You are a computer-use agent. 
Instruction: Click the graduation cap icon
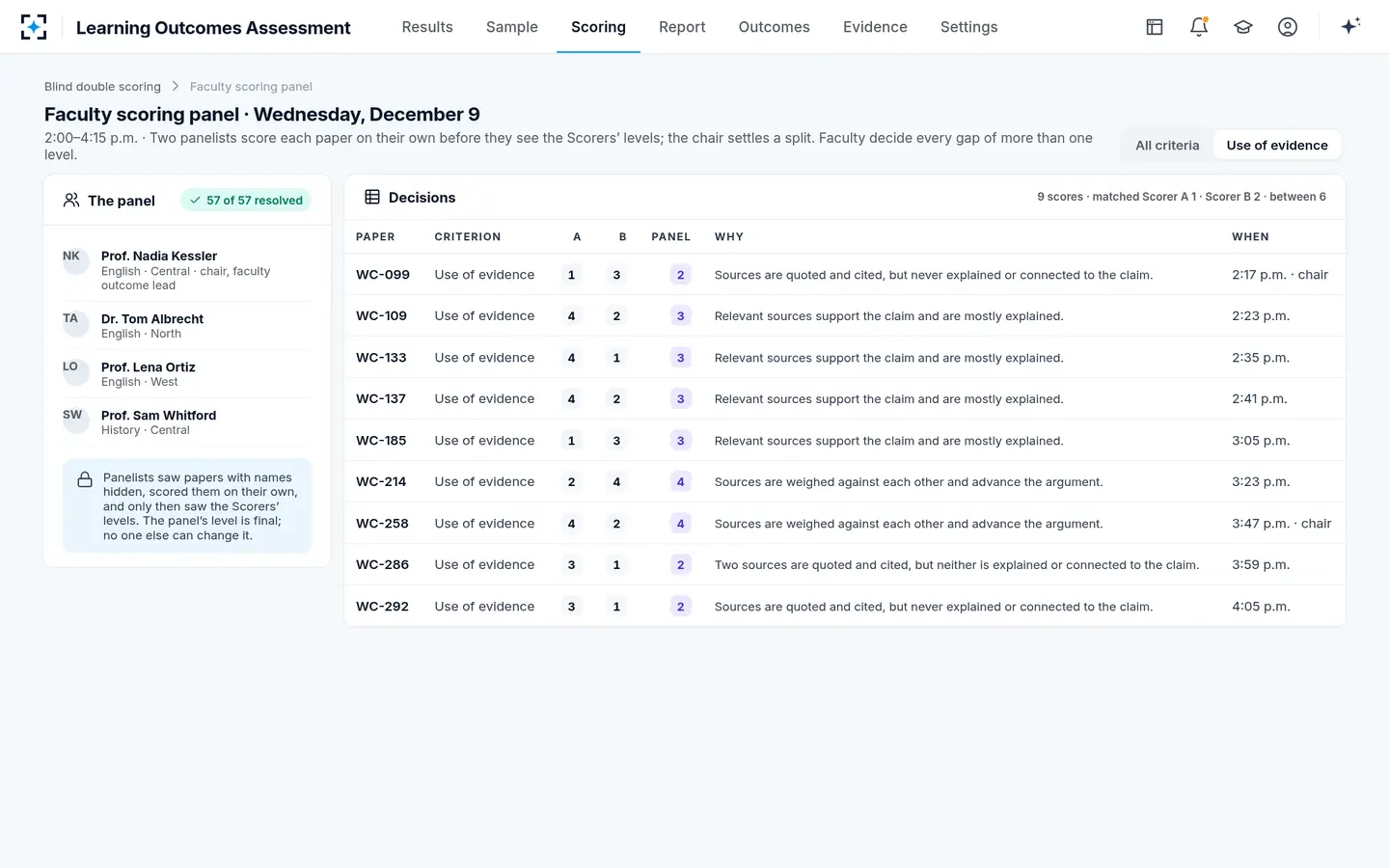pos(1243,27)
